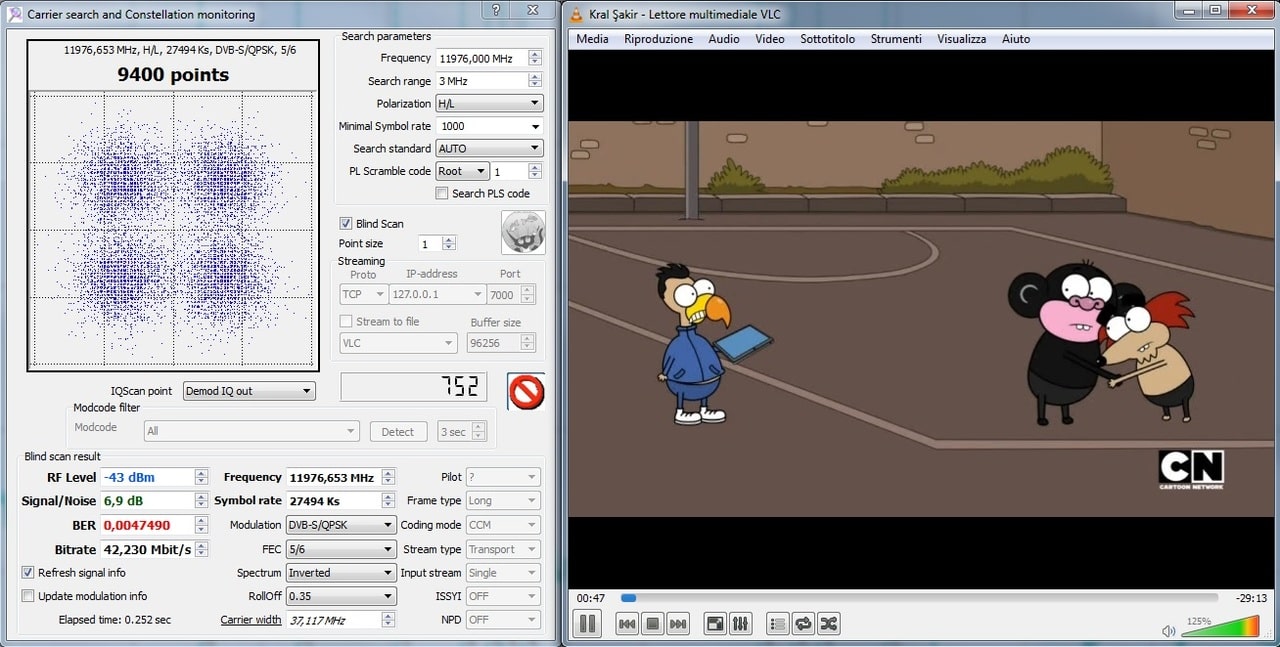Click the Search range spinner arrows
The image size is (1280, 647).
point(535,81)
